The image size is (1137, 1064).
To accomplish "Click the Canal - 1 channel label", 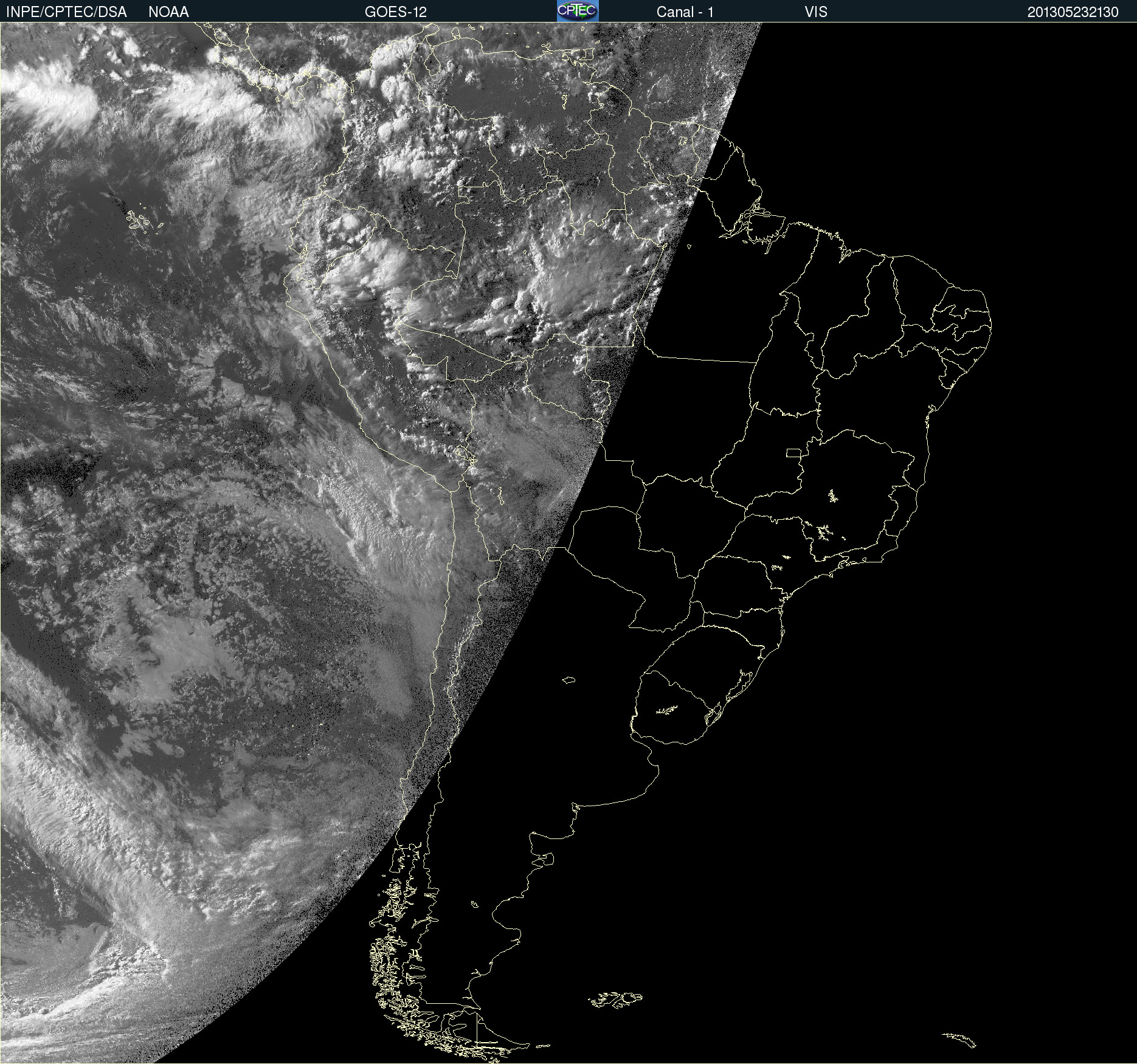I will coord(685,12).
